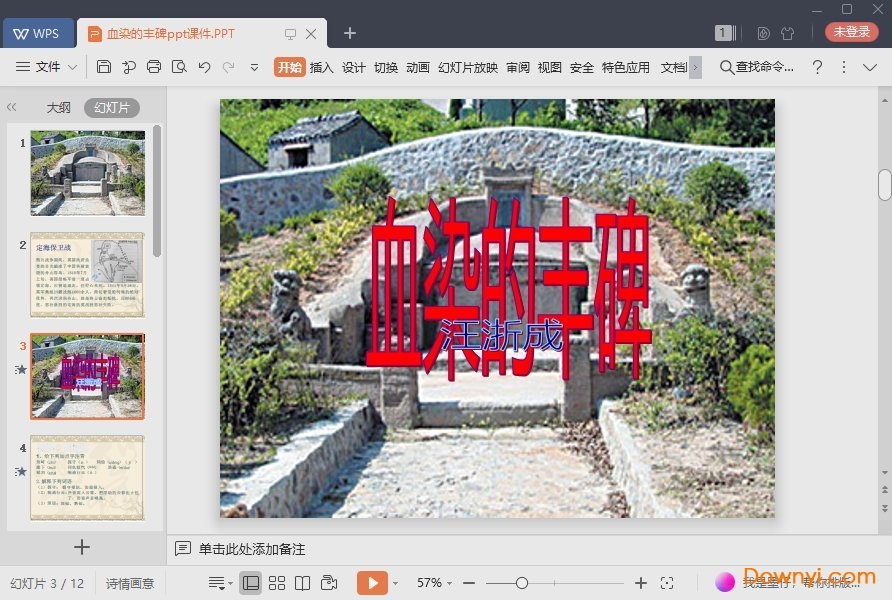892x600 pixels.
Task: Expand the slideshow play options arrow
Action: (395, 583)
